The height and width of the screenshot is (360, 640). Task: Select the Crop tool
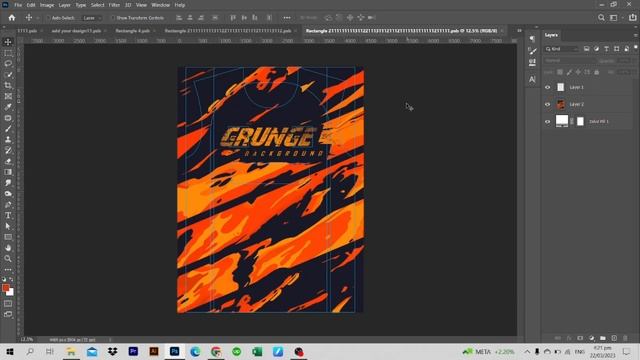8,85
